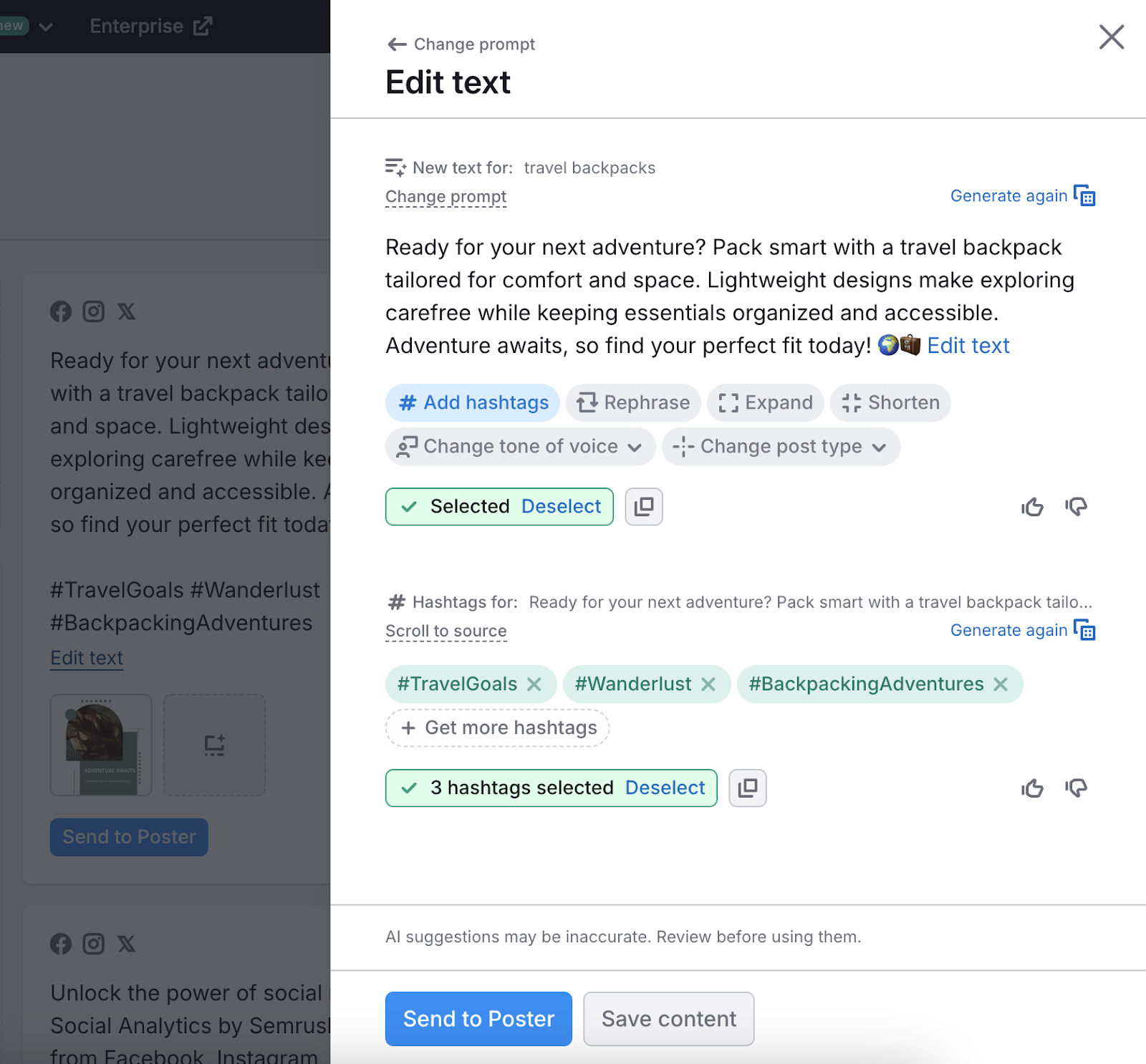Viewport: 1146px width, 1064px height.
Task: Select the Instagram icon on the post
Action: pos(93,311)
